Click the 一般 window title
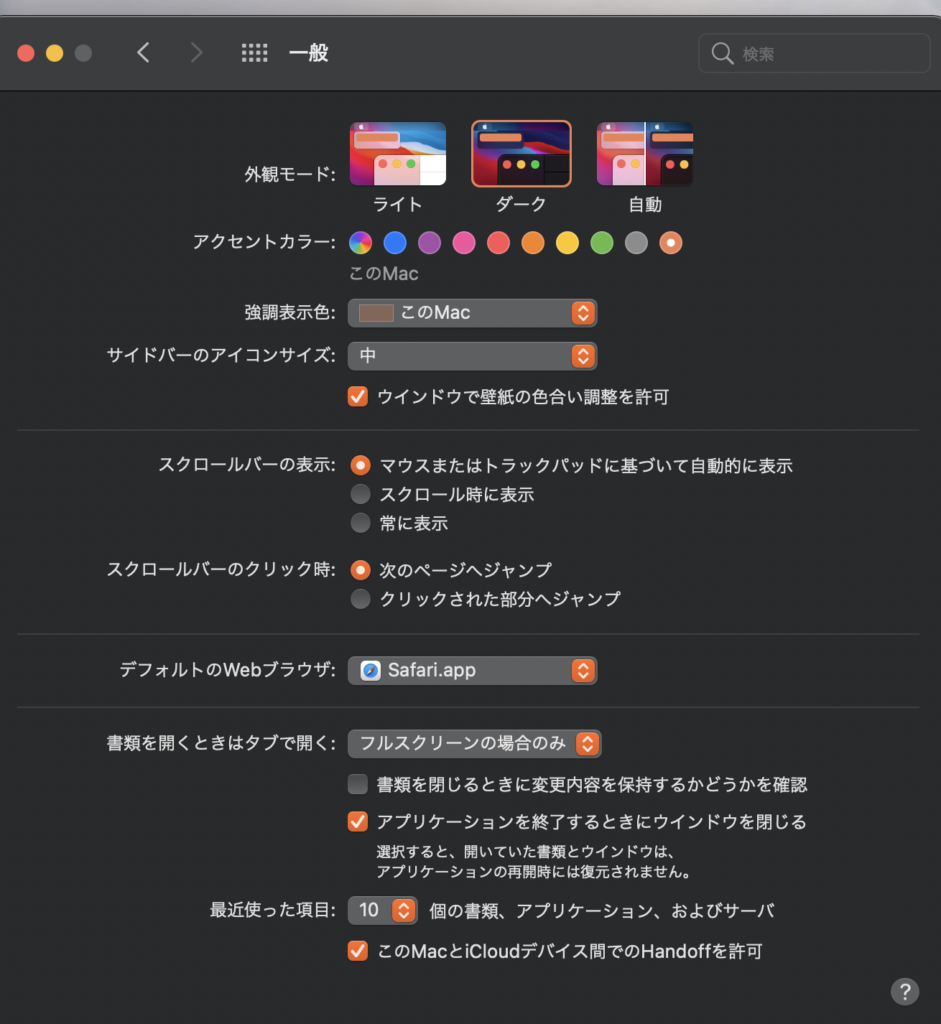The image size is (941, 1024). click(x=309, y=53)
